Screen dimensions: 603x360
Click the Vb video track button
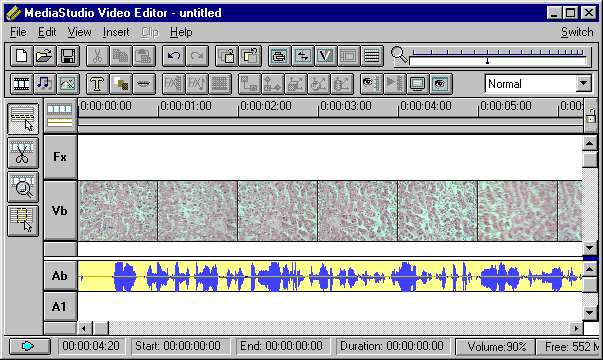pyautogui.click(x=60, y=211)
